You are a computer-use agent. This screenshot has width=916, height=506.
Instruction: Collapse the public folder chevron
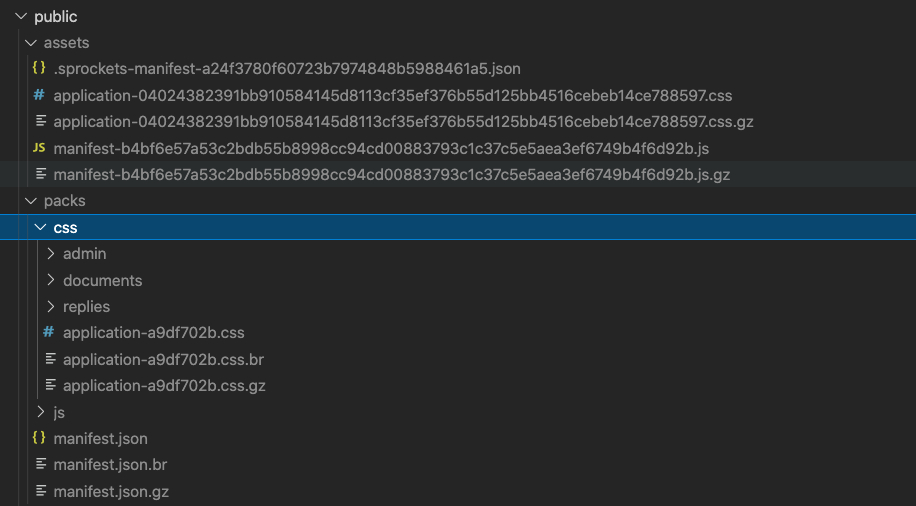click(x=21, y=16)
